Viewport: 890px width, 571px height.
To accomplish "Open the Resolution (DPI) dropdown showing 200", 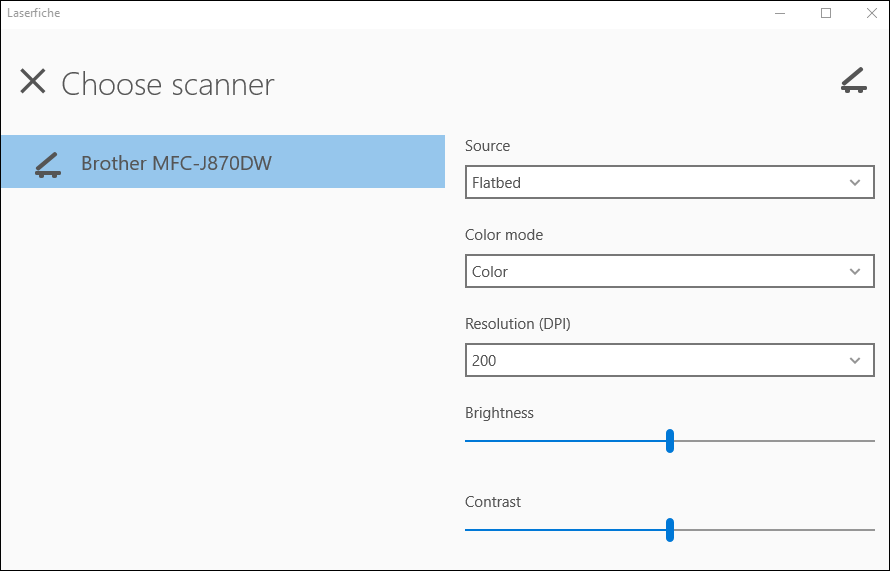I will pos(670,360).
